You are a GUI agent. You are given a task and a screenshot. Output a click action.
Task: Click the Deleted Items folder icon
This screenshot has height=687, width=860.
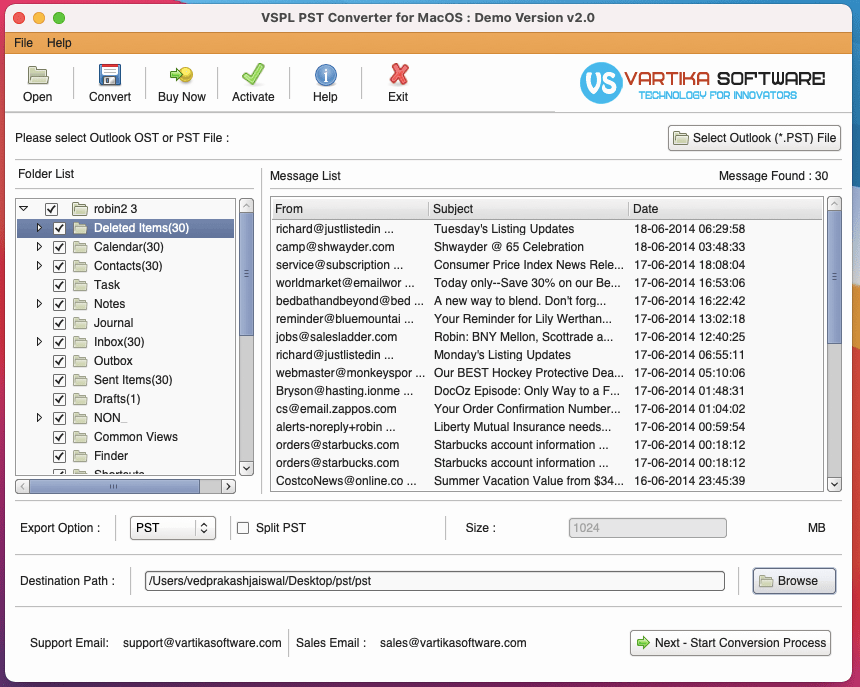pos(81,228)
